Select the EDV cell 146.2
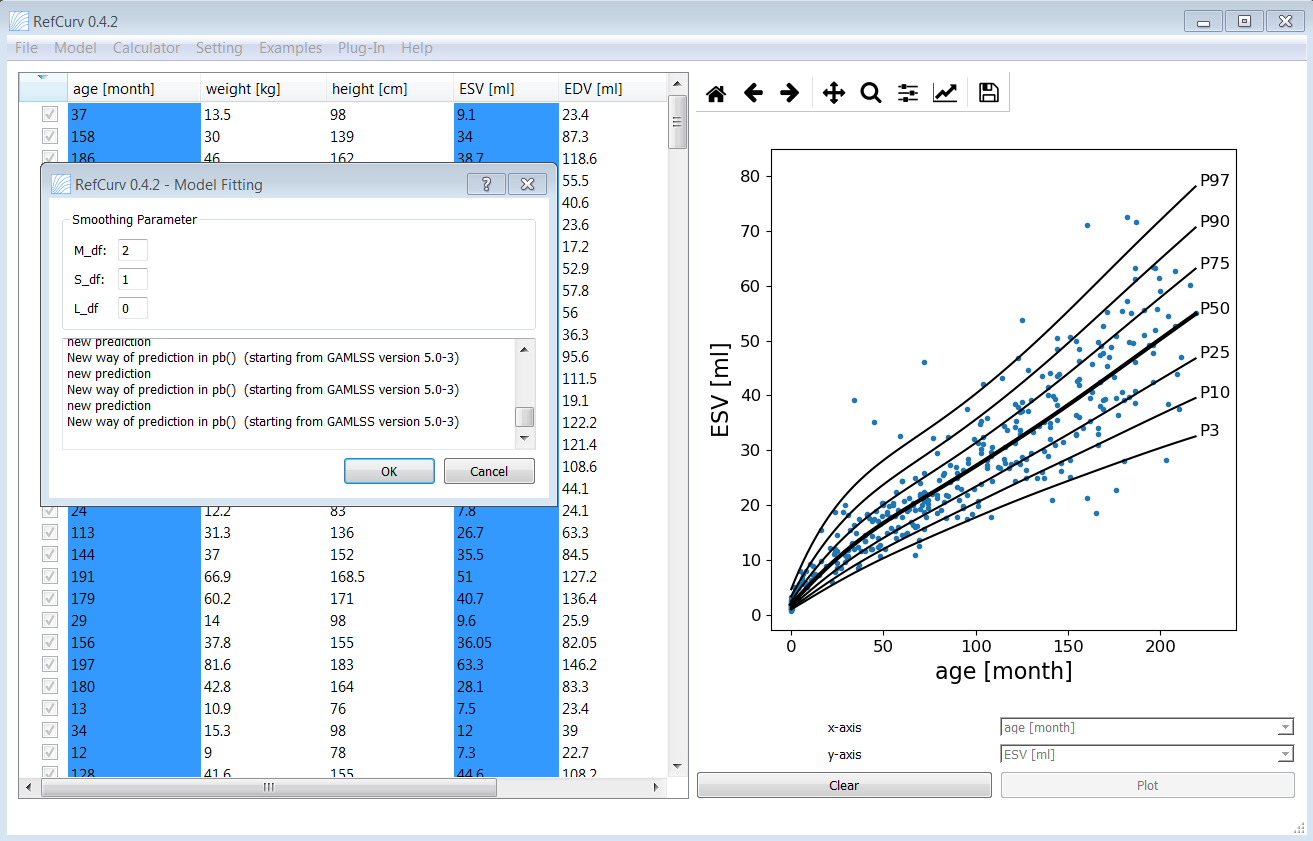This screenshot has width=1313, height=841. [612, 665]
